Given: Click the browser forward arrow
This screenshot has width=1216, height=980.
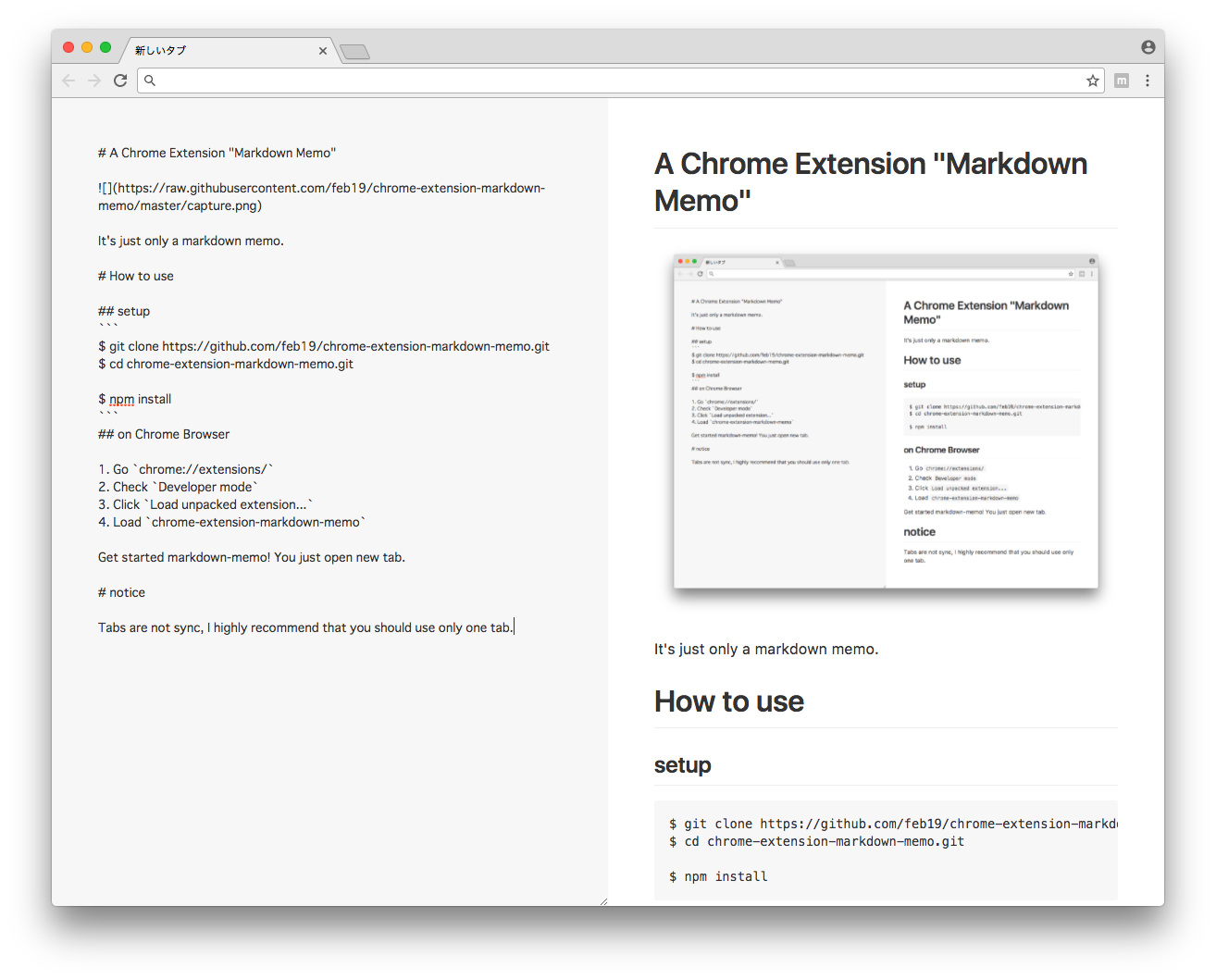Looking at the screenshot, I should click(x=94, y=81).
